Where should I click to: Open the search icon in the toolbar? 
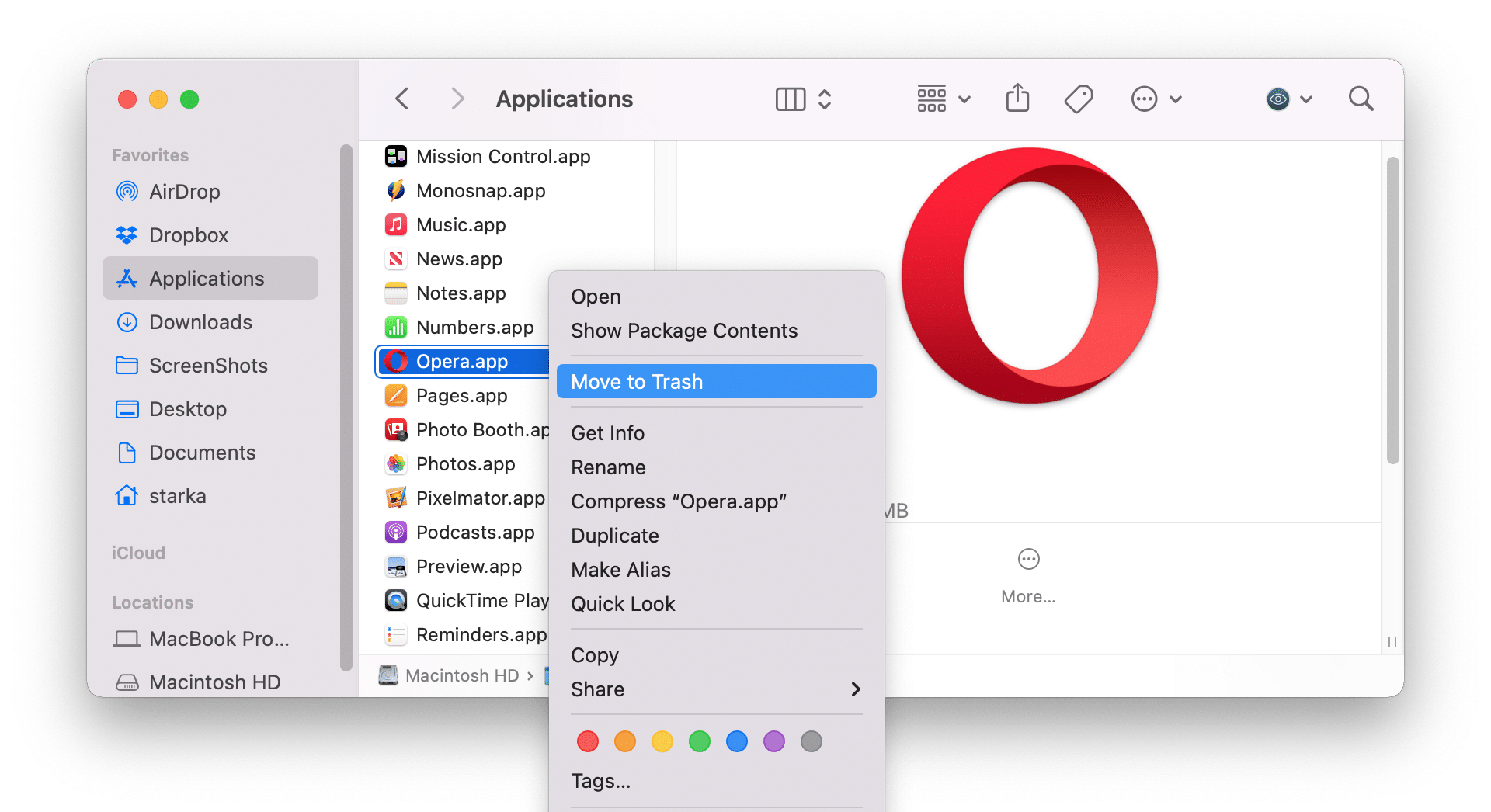click(x=1361, y=99)
